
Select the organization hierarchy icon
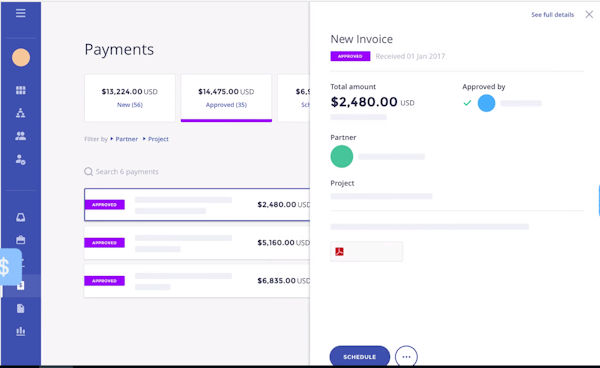tap(21, 113)
